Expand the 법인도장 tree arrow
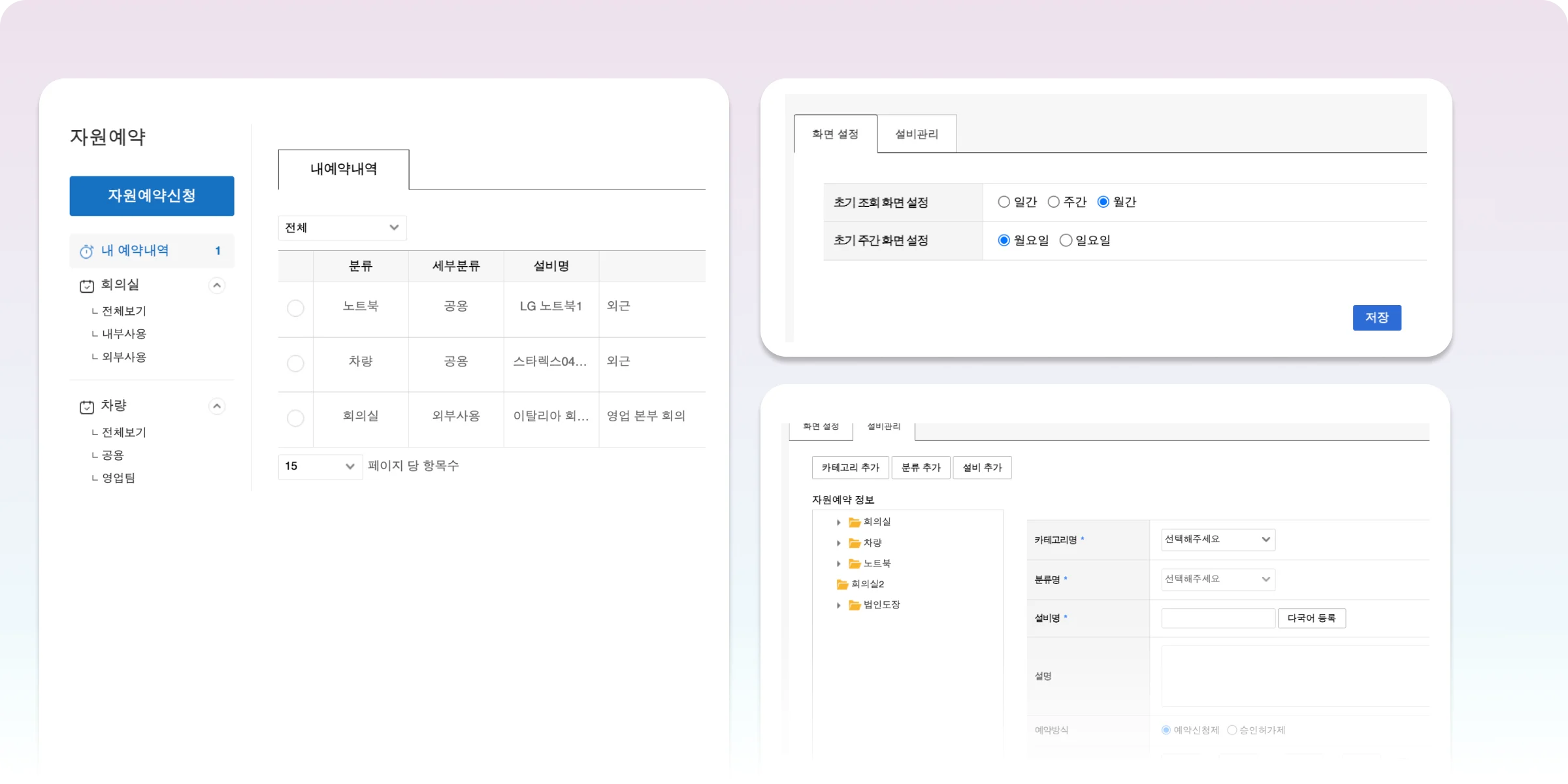The width and height of the screenshot is (1568, 784). coord(839,606)
